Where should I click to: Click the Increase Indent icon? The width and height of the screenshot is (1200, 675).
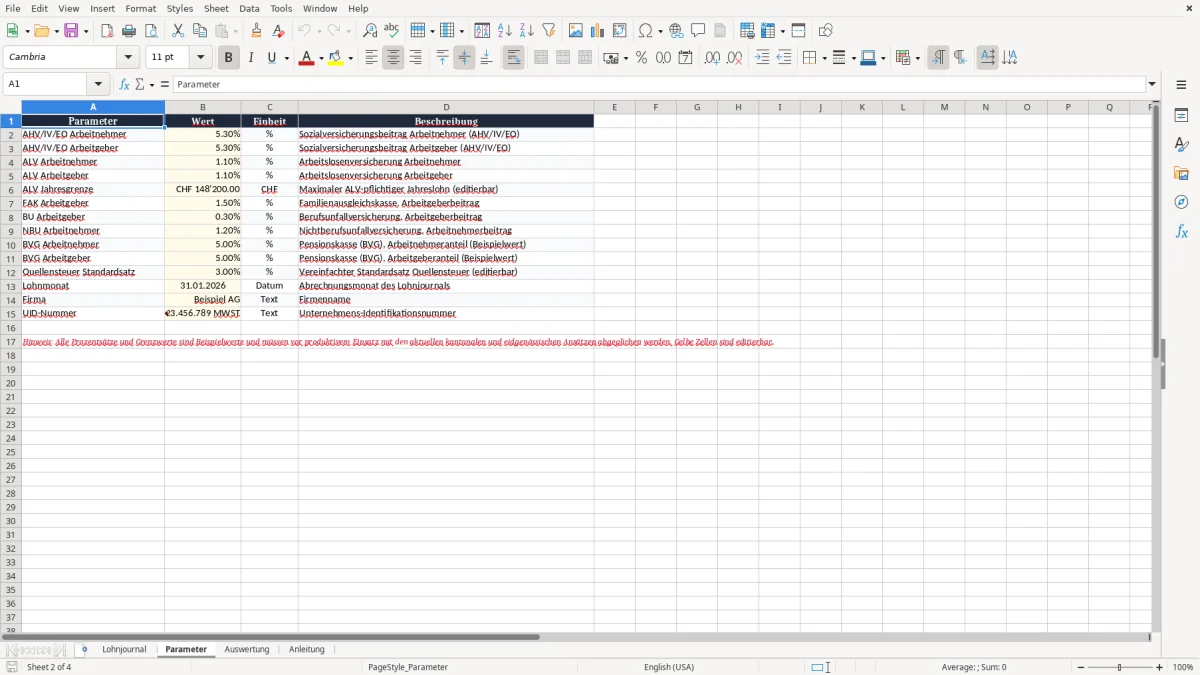tap(762, 58)
